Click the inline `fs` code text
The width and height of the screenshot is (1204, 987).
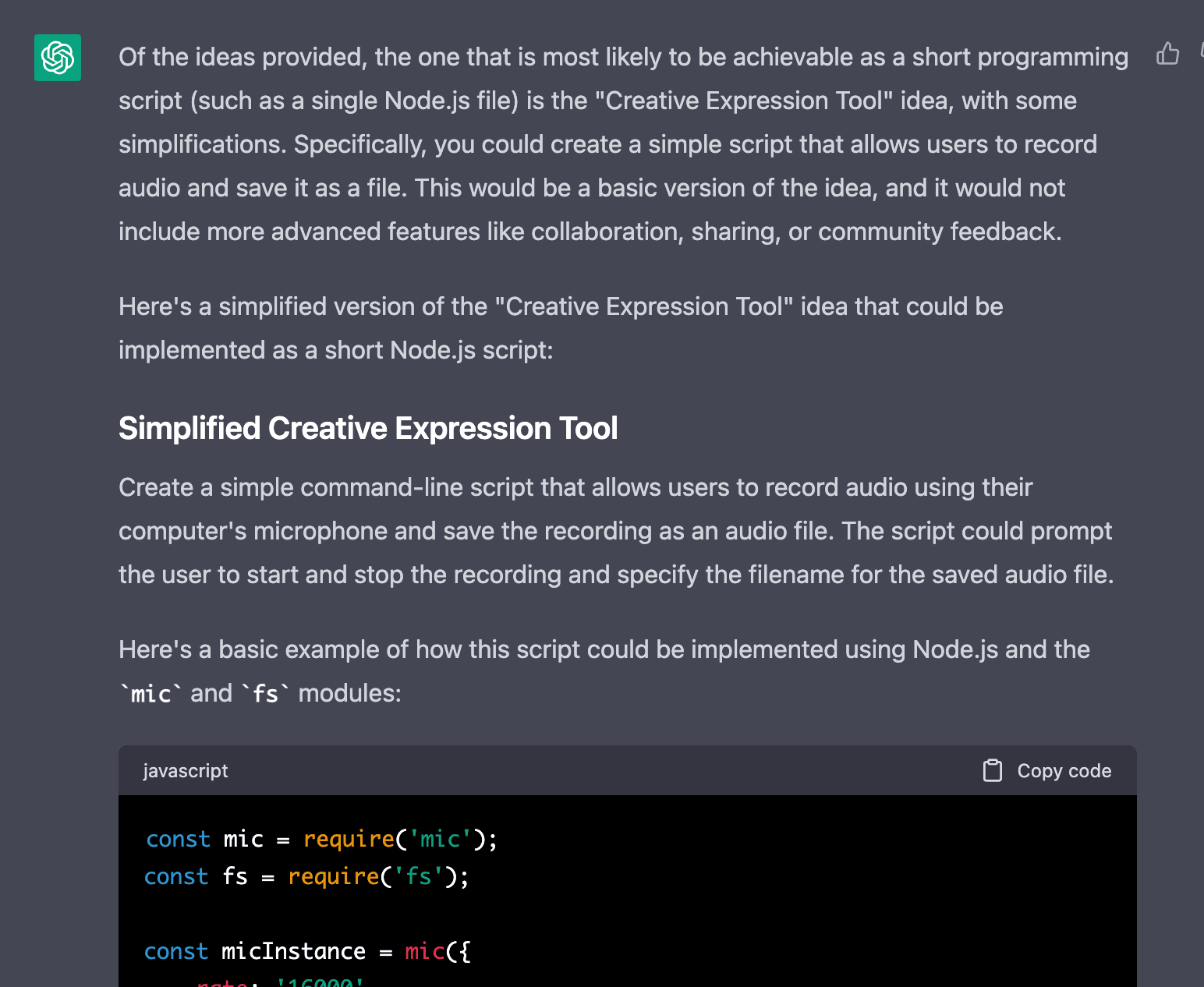[x=265, y=693]
